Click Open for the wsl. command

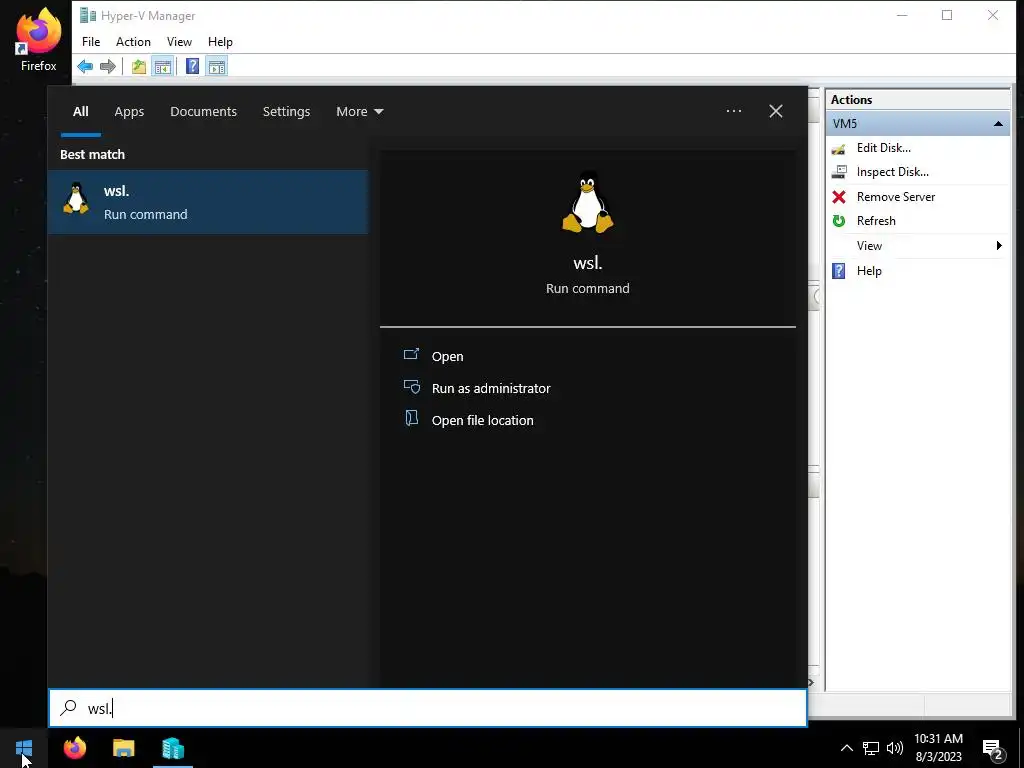[x=447, y=357]
